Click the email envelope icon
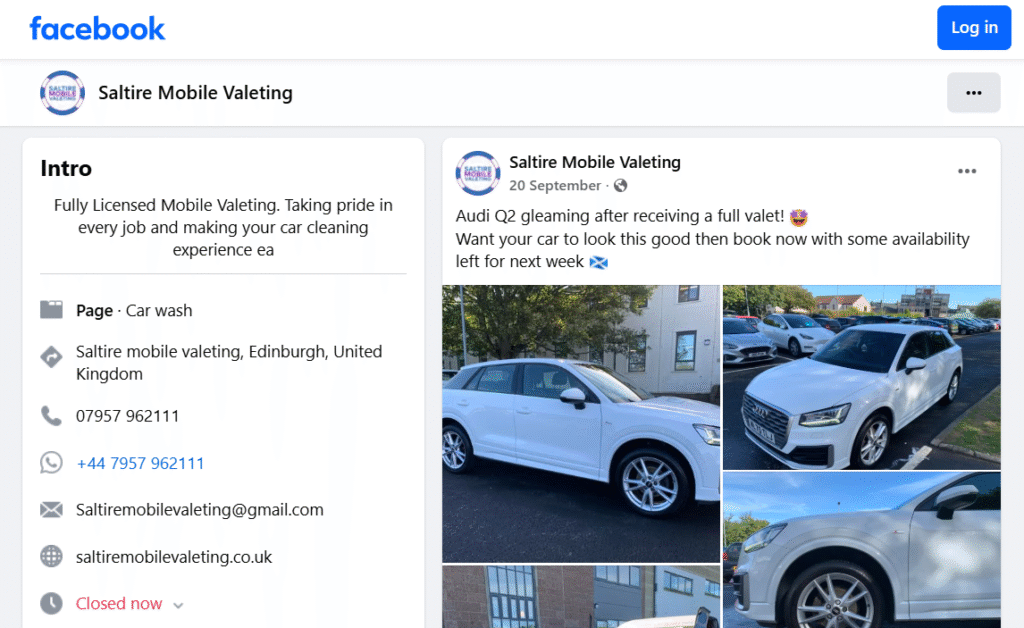The height and width of the screenshot is (628, 1024). pos(51,510)
